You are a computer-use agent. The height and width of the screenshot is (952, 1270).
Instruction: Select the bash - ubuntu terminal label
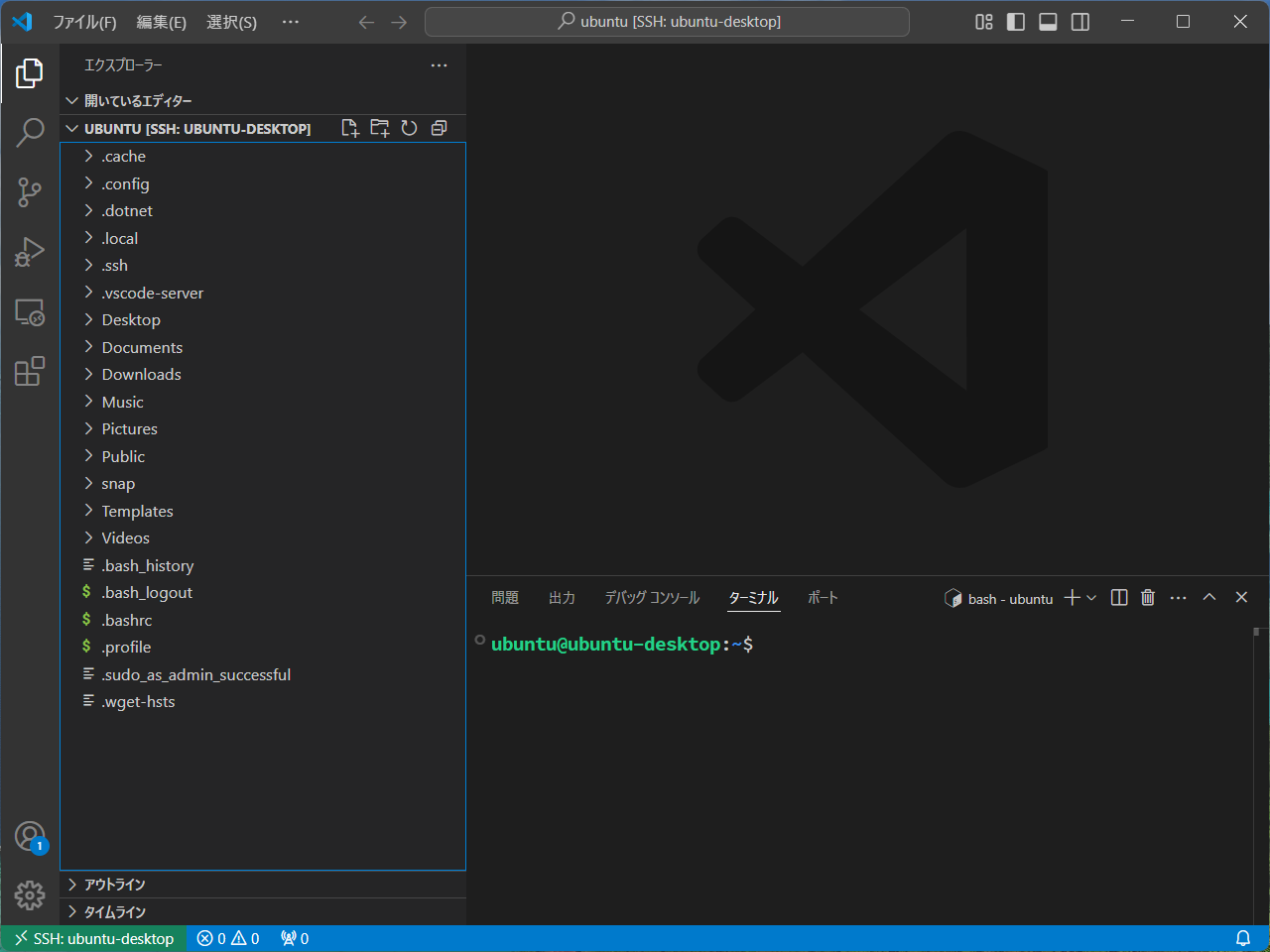(x=999, y=598)
